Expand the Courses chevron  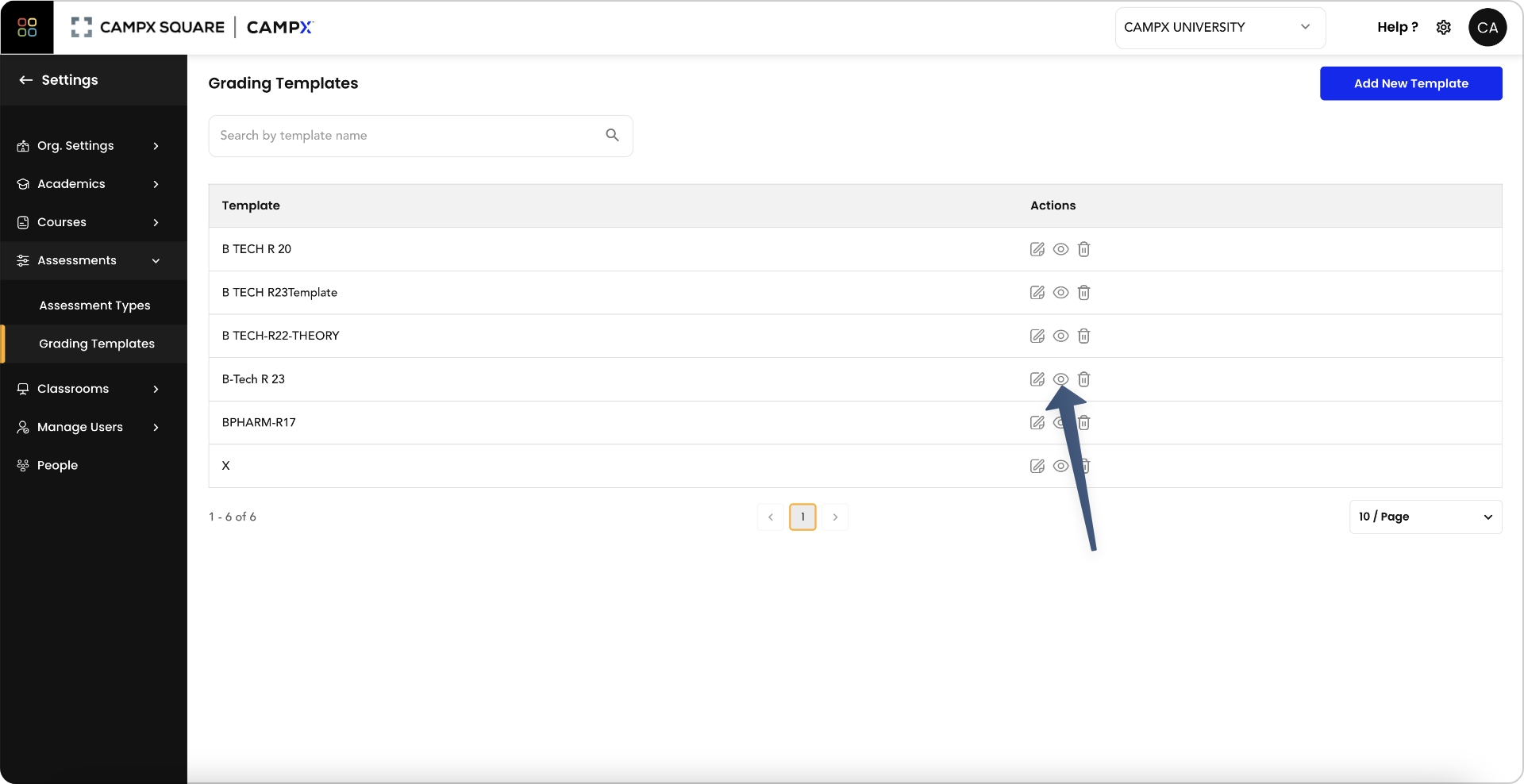coord(156,222)
